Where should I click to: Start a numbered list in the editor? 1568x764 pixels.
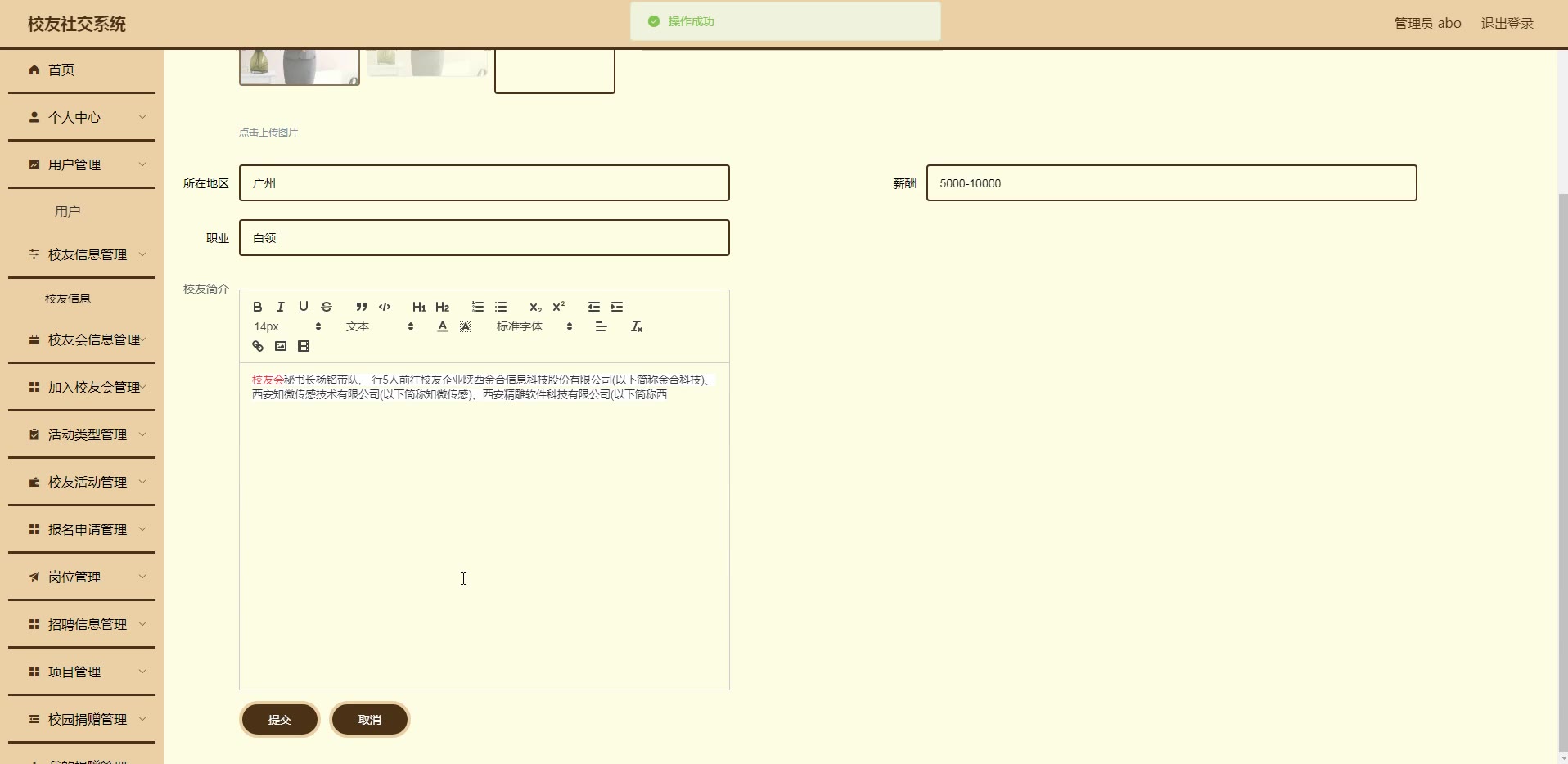(x=478, y=307)
